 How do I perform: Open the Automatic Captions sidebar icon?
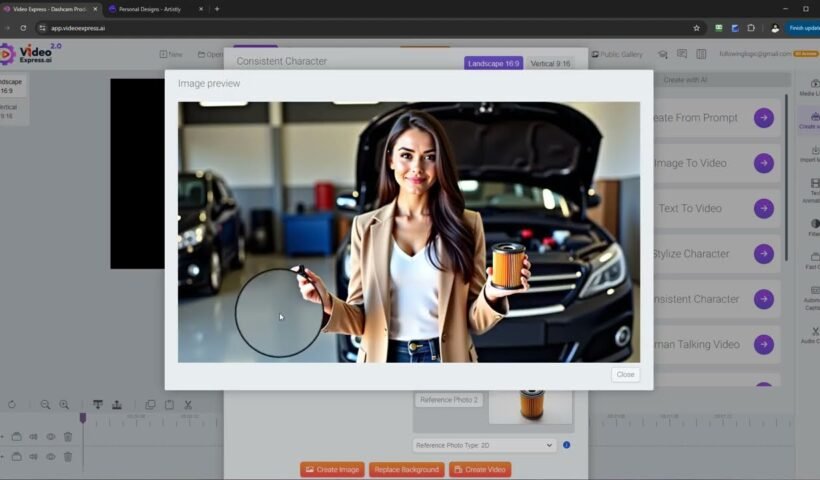pos(813,298)
